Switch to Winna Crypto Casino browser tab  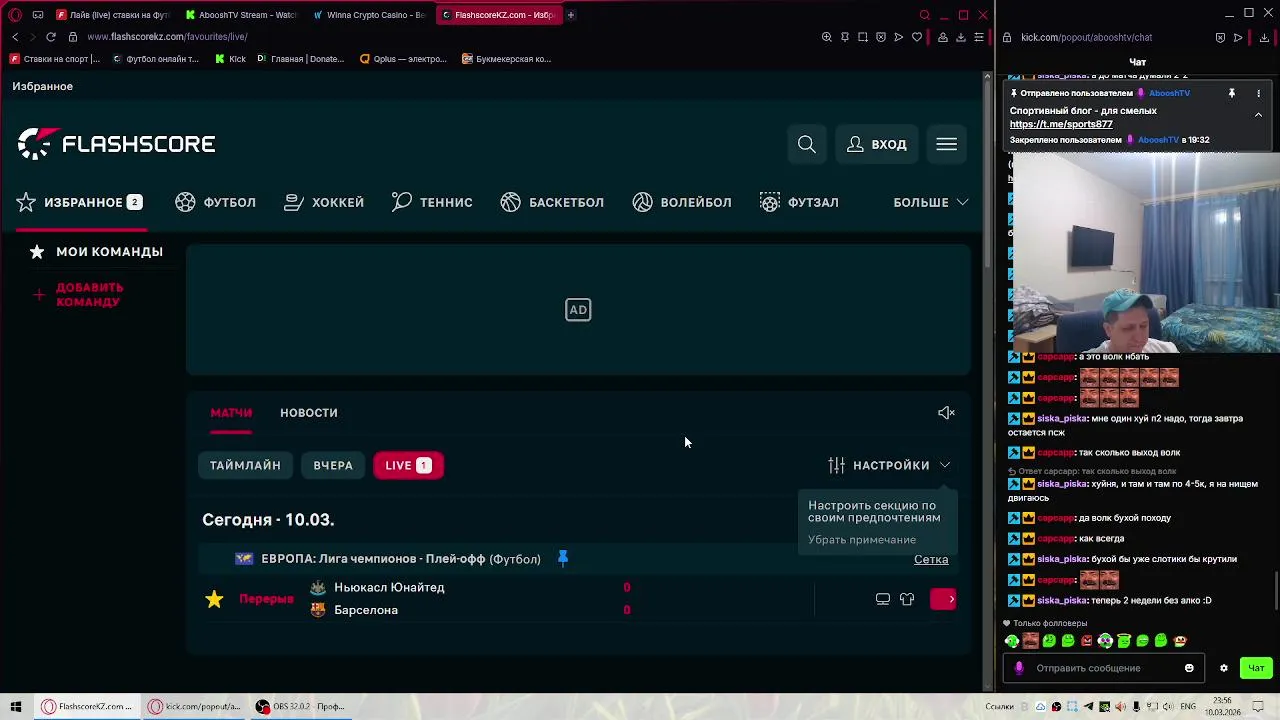pos(368,15)
